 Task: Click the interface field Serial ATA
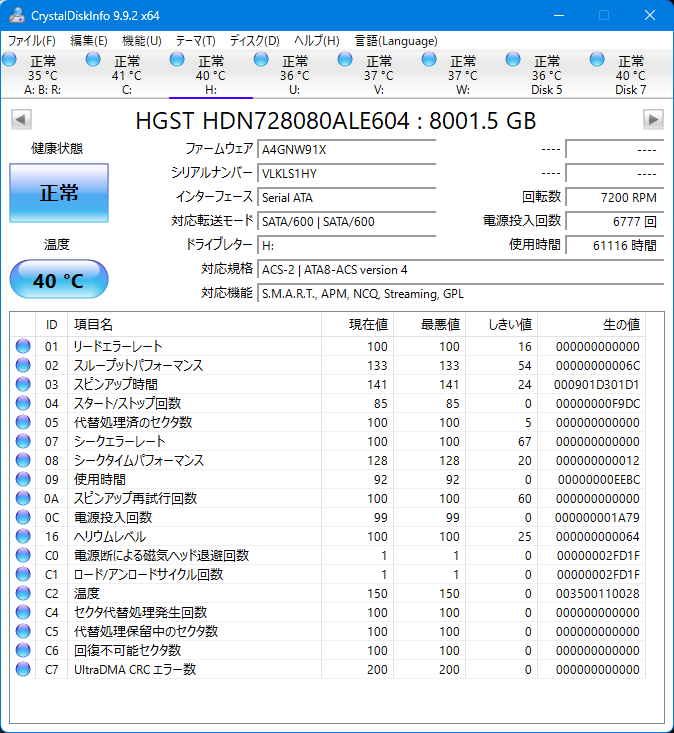(346, 197)
